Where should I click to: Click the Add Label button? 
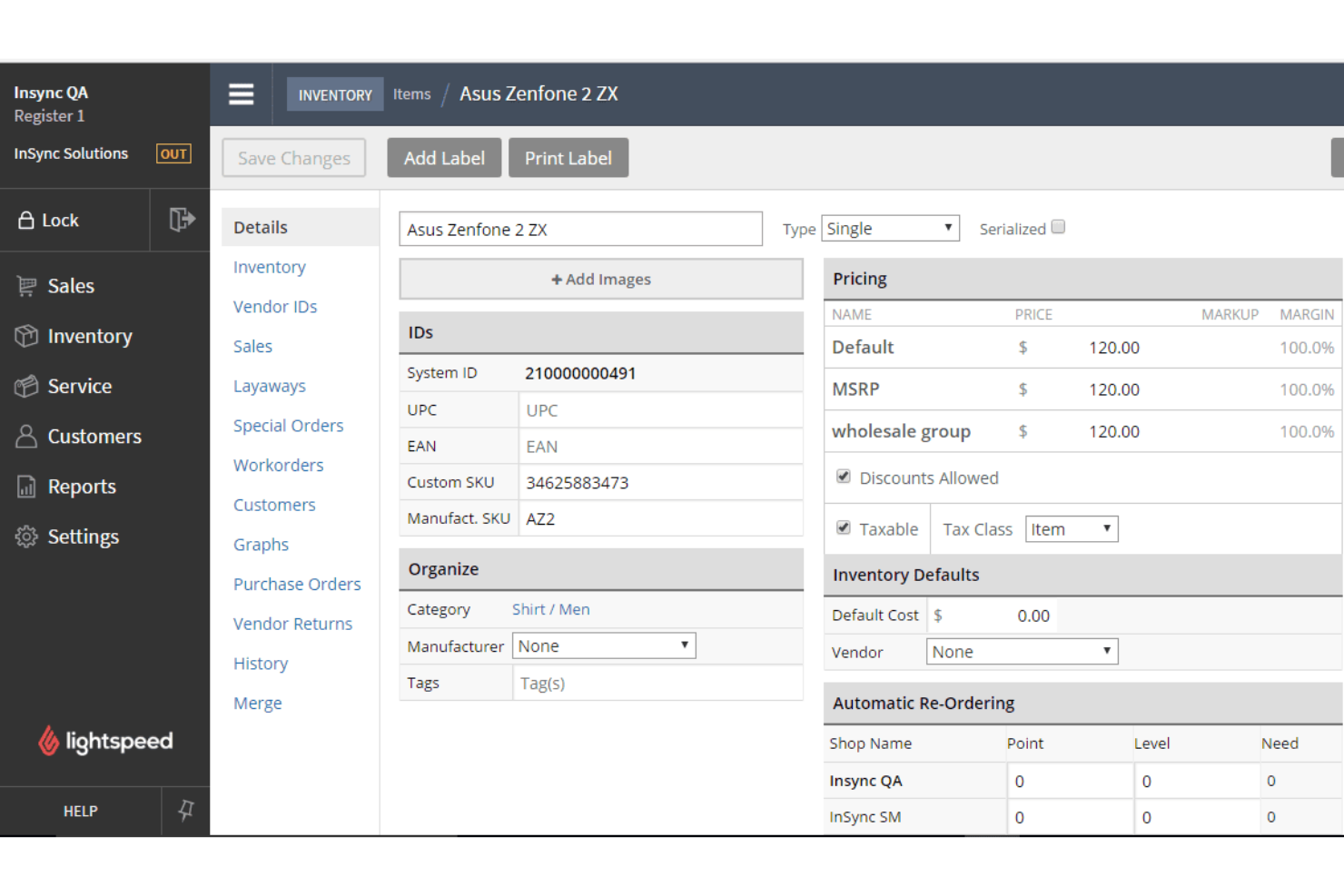(444, 158)
